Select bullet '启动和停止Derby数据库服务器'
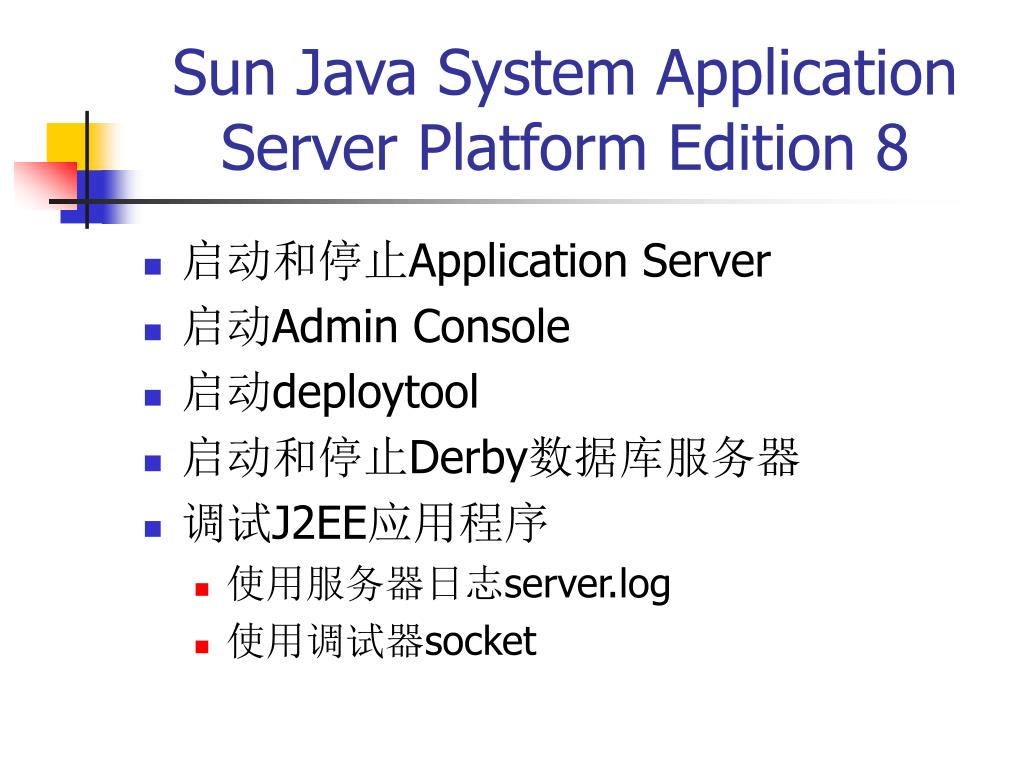Viewport: 1024px width, 768px height. click(x=491, y=458)
